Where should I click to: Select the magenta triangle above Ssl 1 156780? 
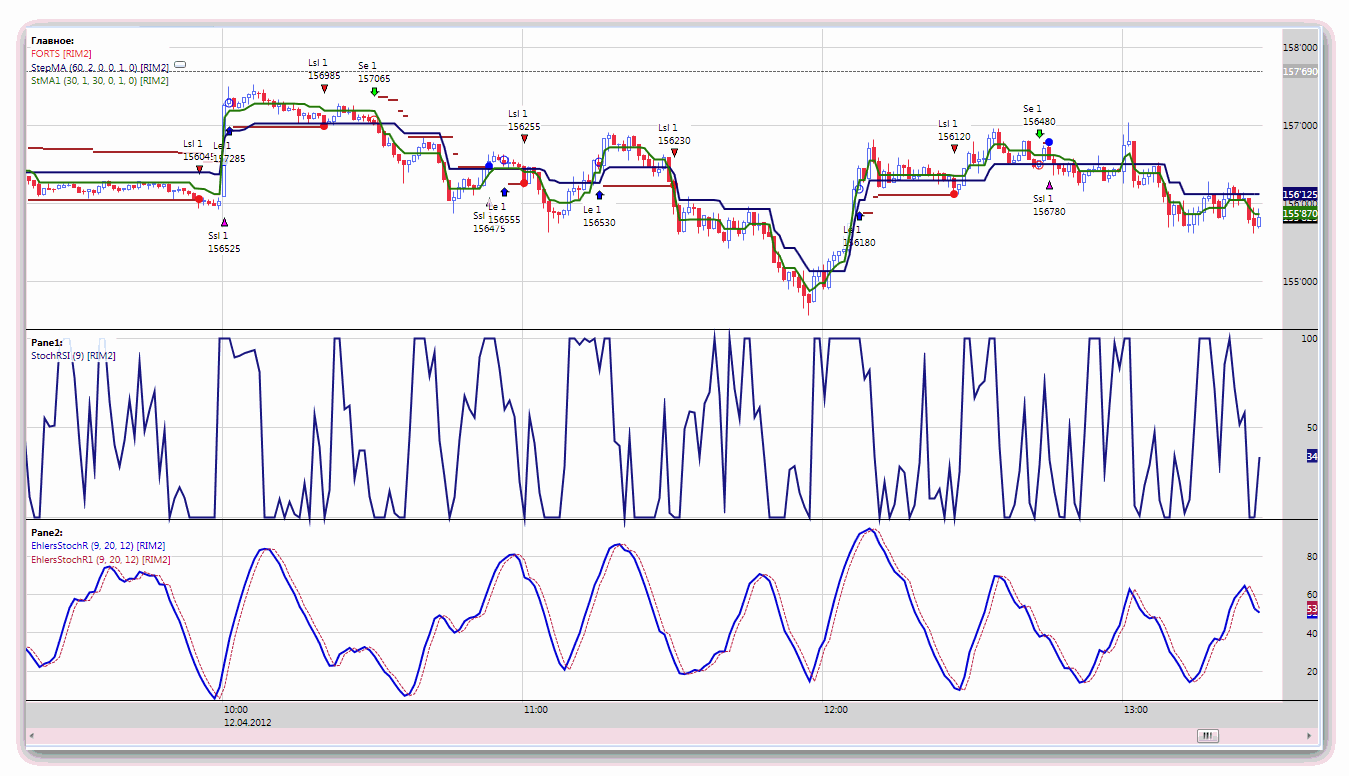(x=1049, y=185)
